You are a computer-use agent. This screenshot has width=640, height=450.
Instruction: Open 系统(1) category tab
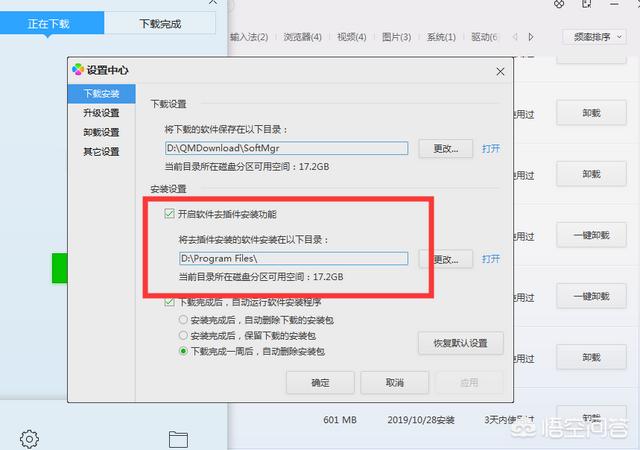pos(441,37)
